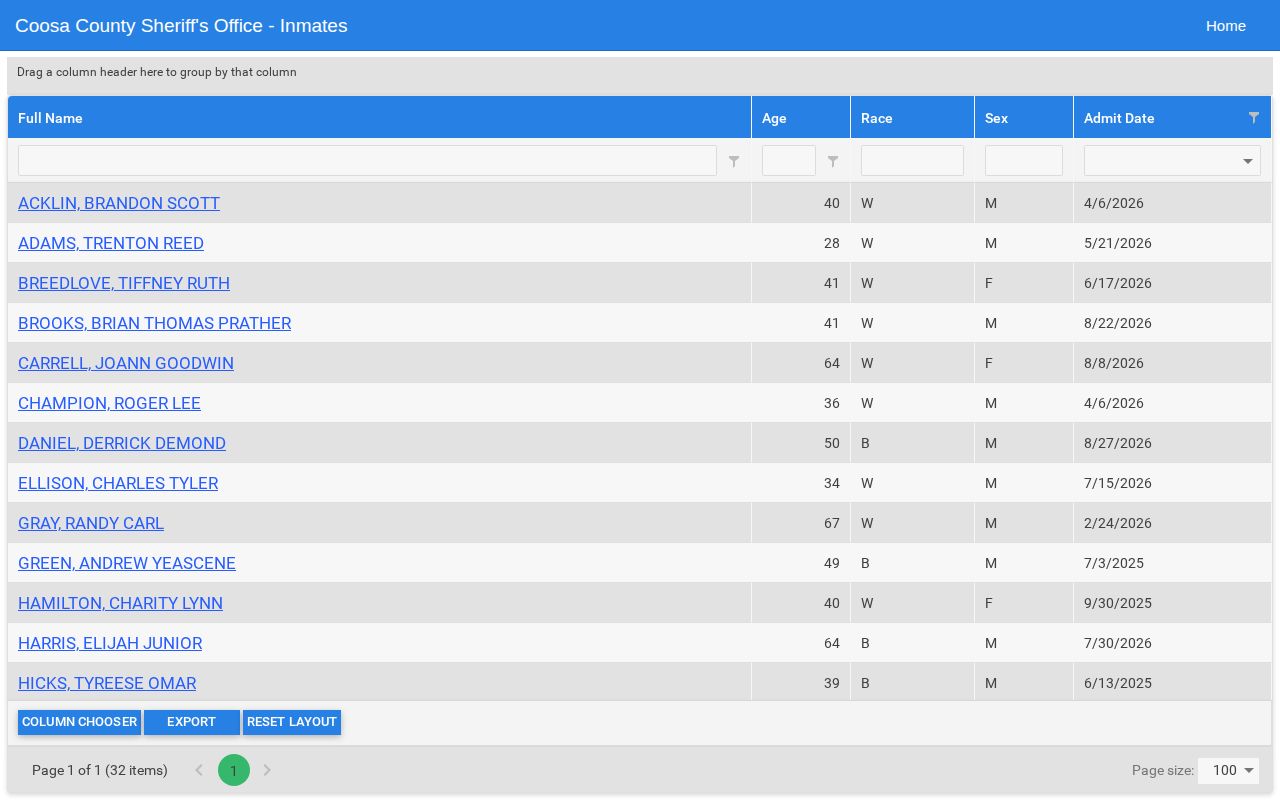Screen dimensions: 1280x800
Task: Open ACKLIN, BRANDON SCOTT record
Action: click(119, 203)
